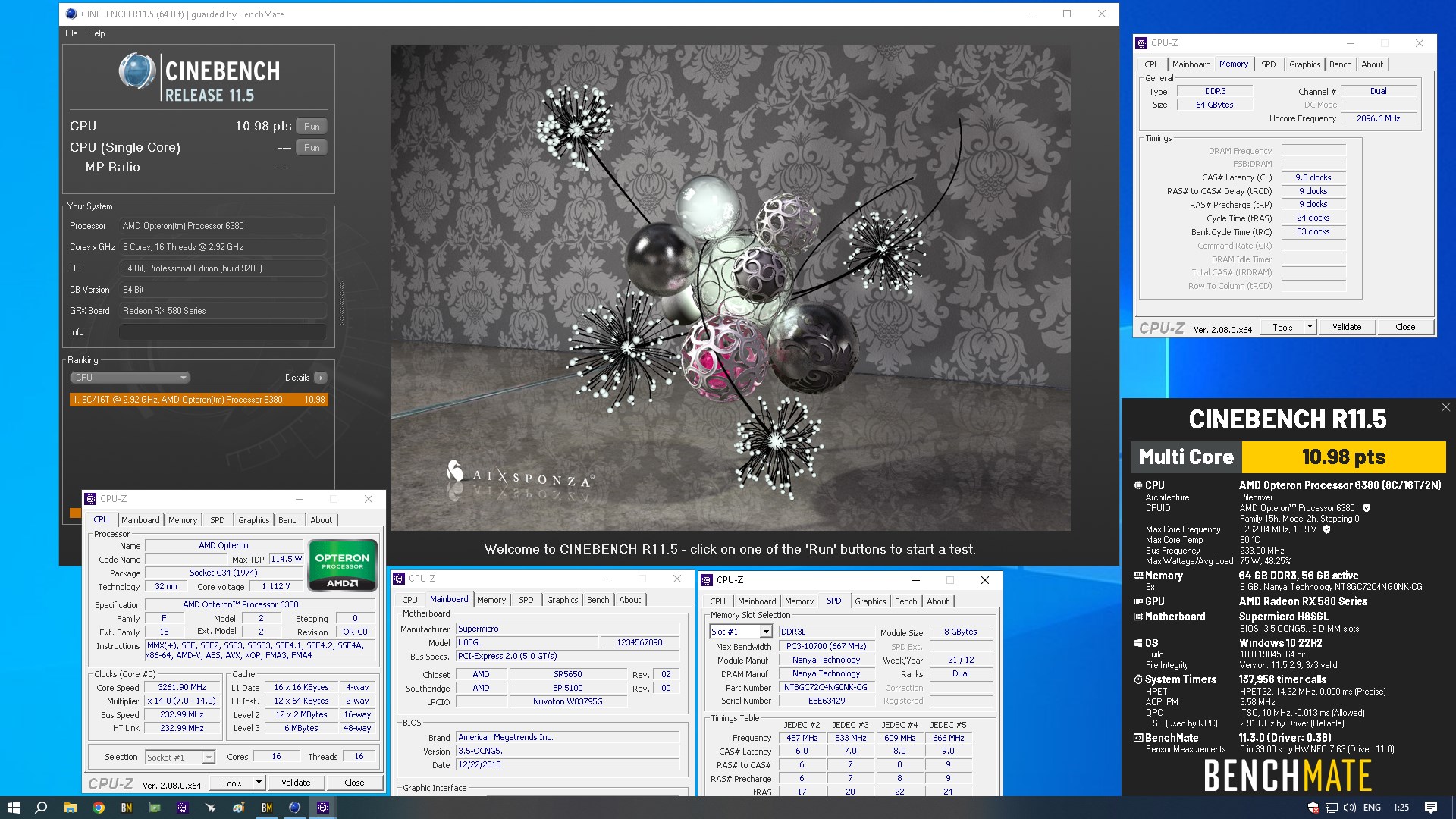Click the Motherboard icon in BenchMate panel
The width and height of the screenshot is (1456, 819).
1138,617
